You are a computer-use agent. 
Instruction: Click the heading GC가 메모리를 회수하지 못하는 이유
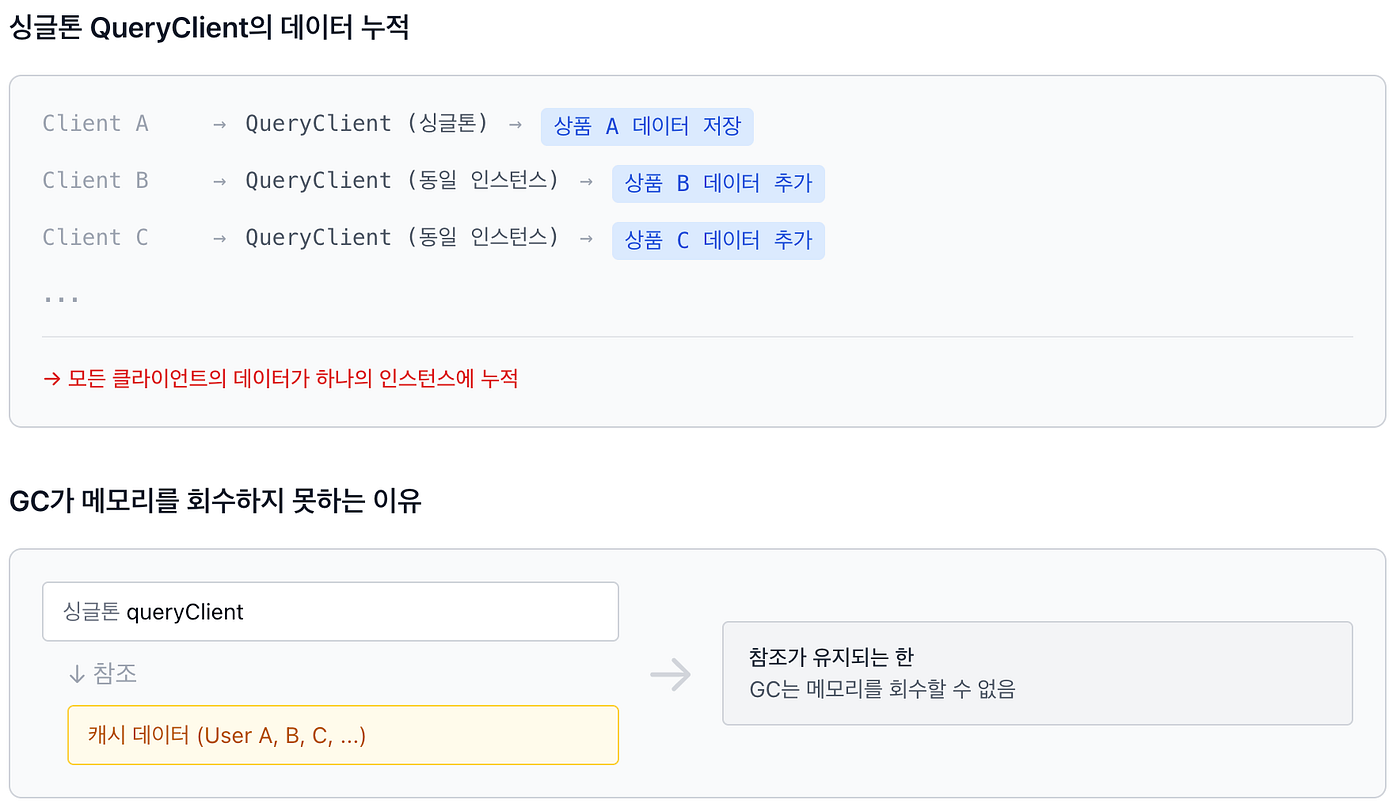[x=215, y=500]
